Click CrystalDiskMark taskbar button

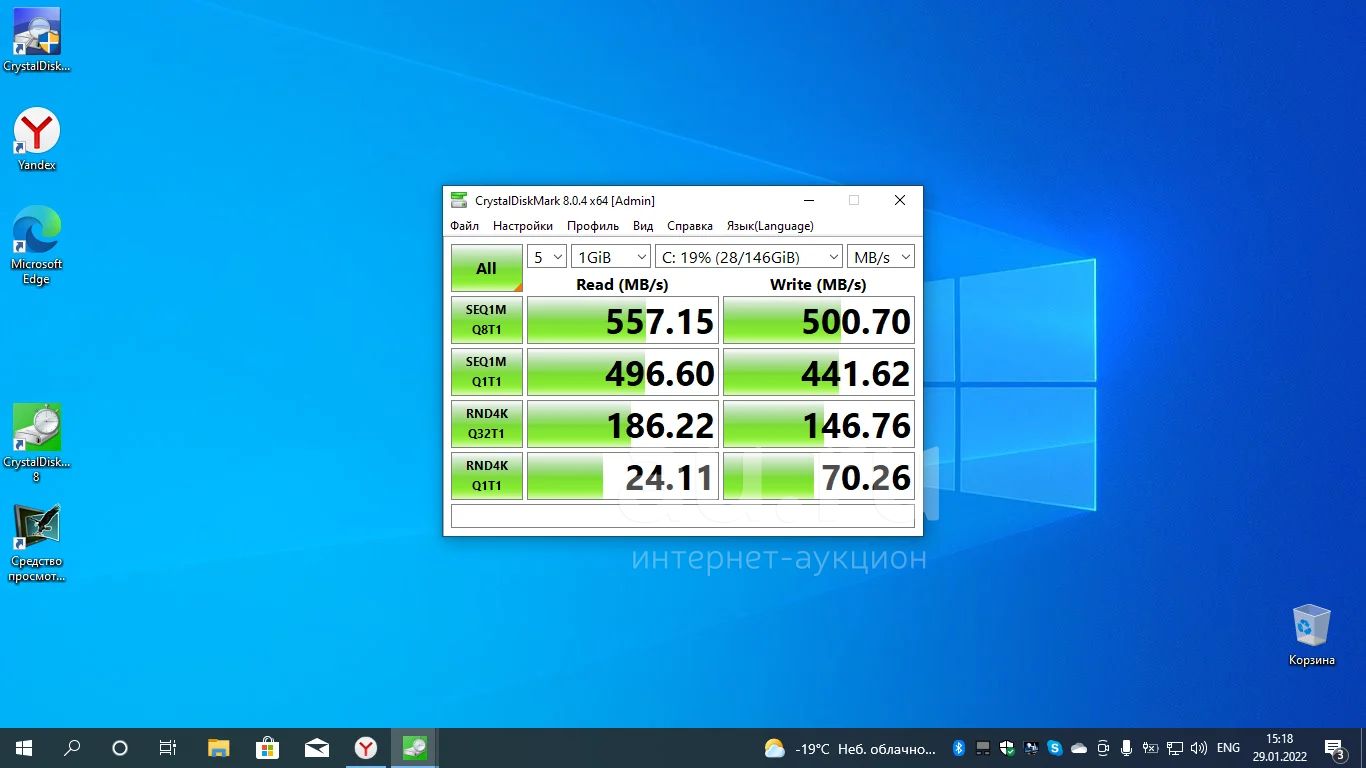414,747
